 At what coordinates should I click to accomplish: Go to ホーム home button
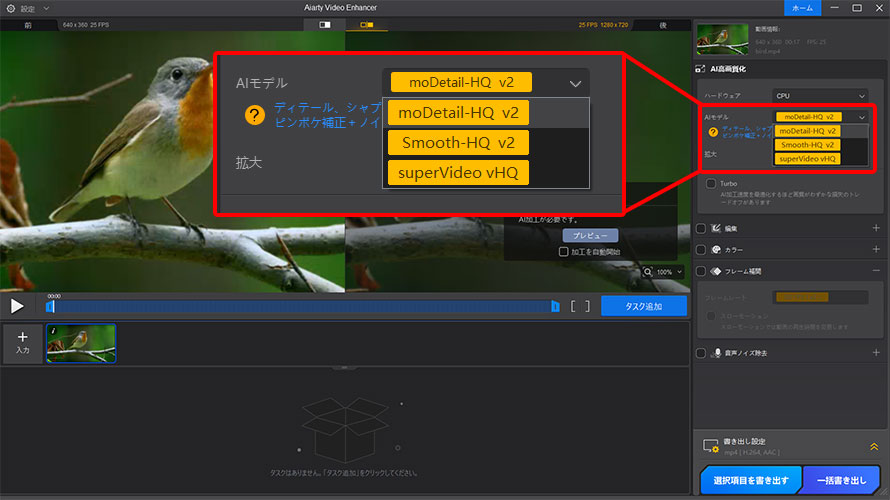coord(802,8)
